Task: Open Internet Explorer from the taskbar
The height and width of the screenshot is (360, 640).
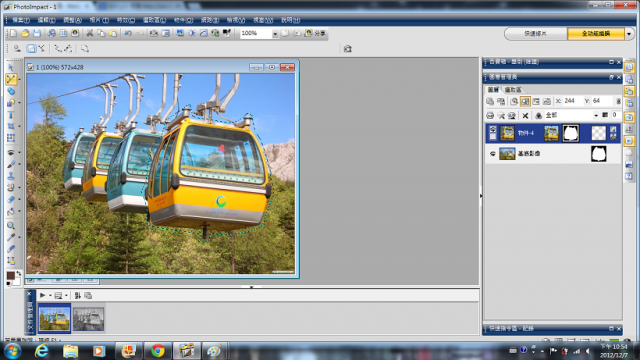Action: click(x=42, y=351)
